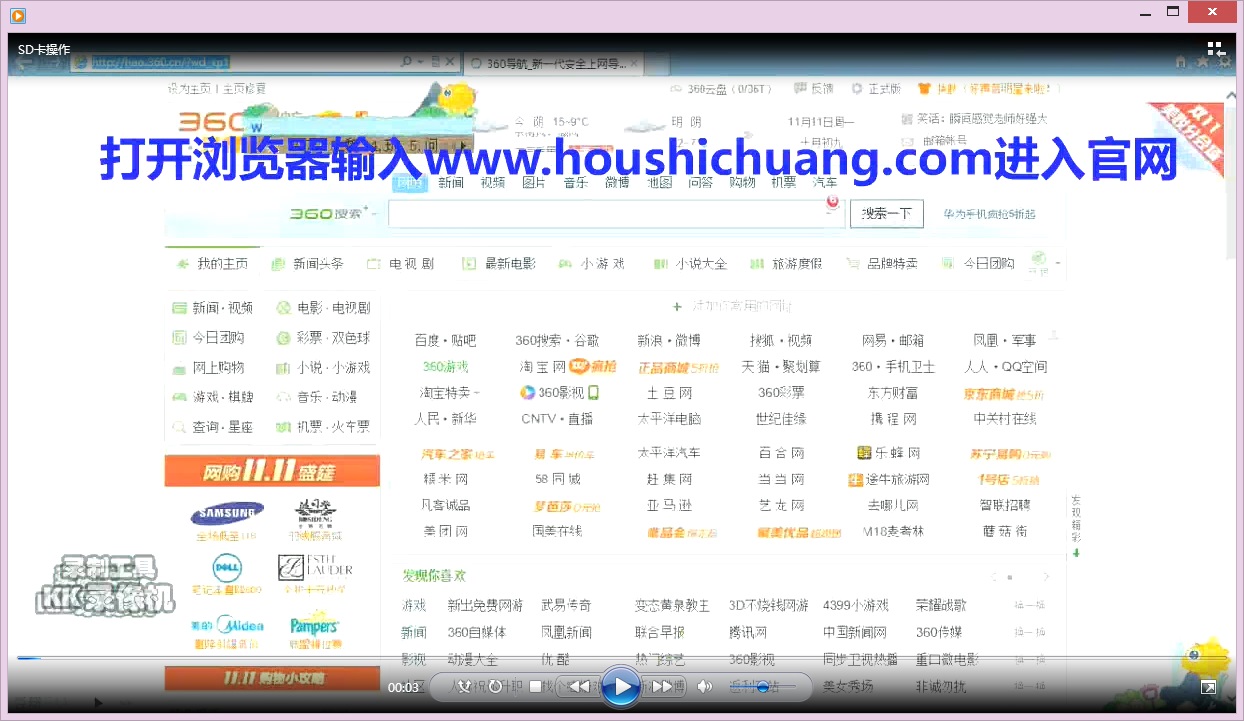Open the 360游戏 green link
The width and height of the screenshot is (1244, 721).
coord(445,367)
